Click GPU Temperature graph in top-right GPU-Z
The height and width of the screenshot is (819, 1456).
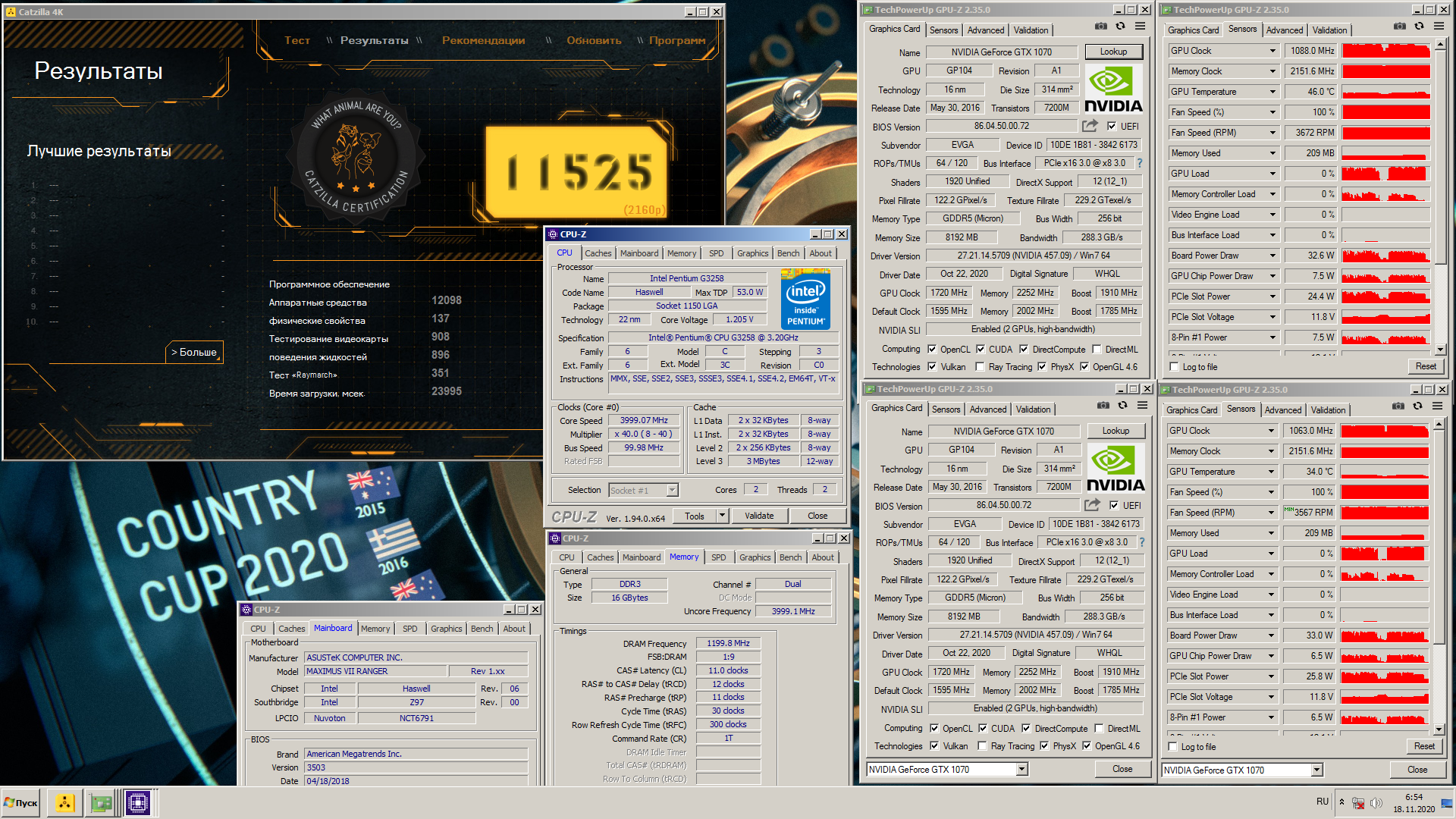(x=1385, y=92)
